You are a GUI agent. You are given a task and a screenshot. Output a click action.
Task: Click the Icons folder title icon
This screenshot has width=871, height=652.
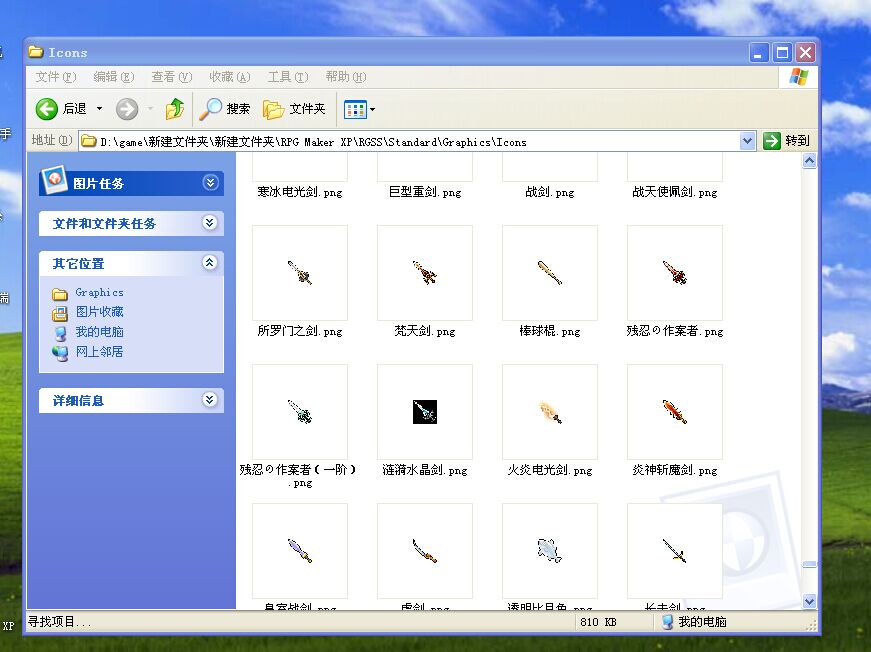click(36, 52)
